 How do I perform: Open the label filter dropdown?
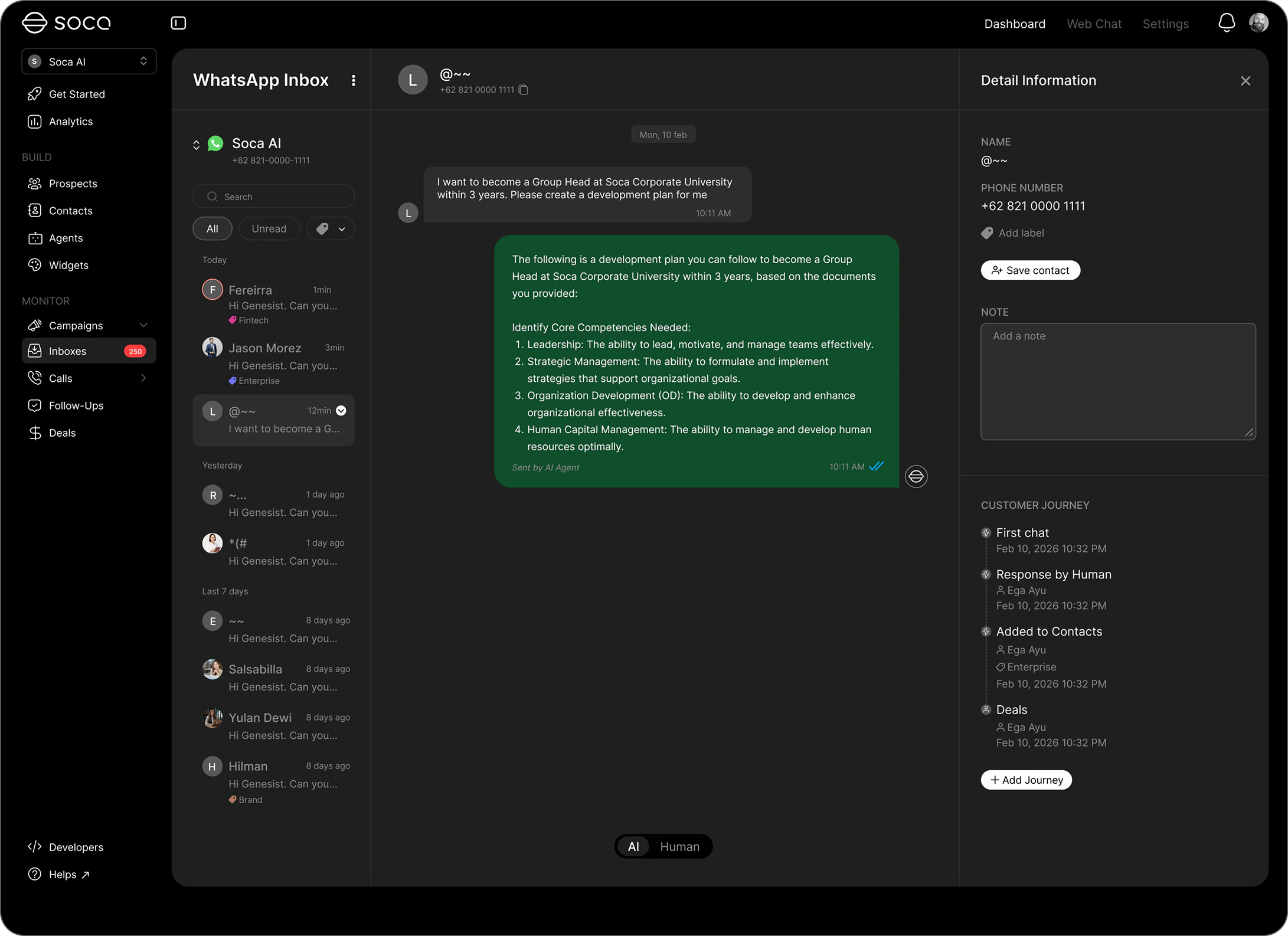point(331,229)
